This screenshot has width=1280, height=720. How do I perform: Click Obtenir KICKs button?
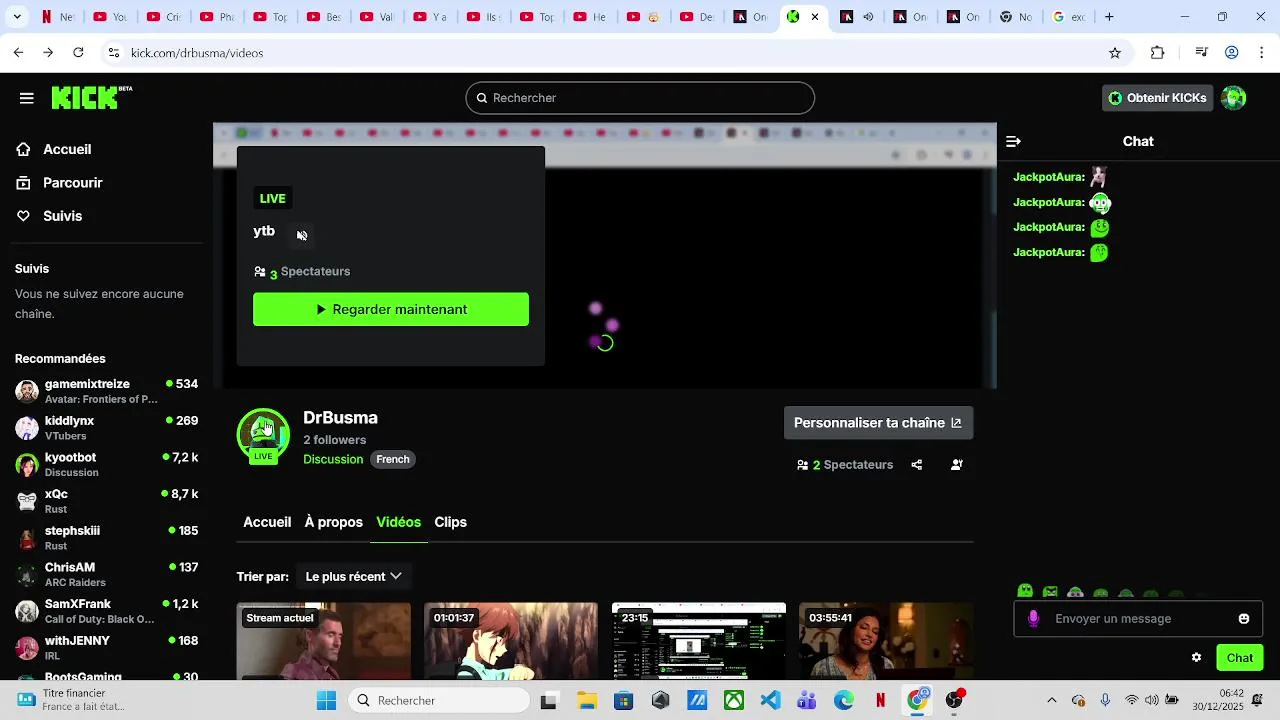[1157, 98]
